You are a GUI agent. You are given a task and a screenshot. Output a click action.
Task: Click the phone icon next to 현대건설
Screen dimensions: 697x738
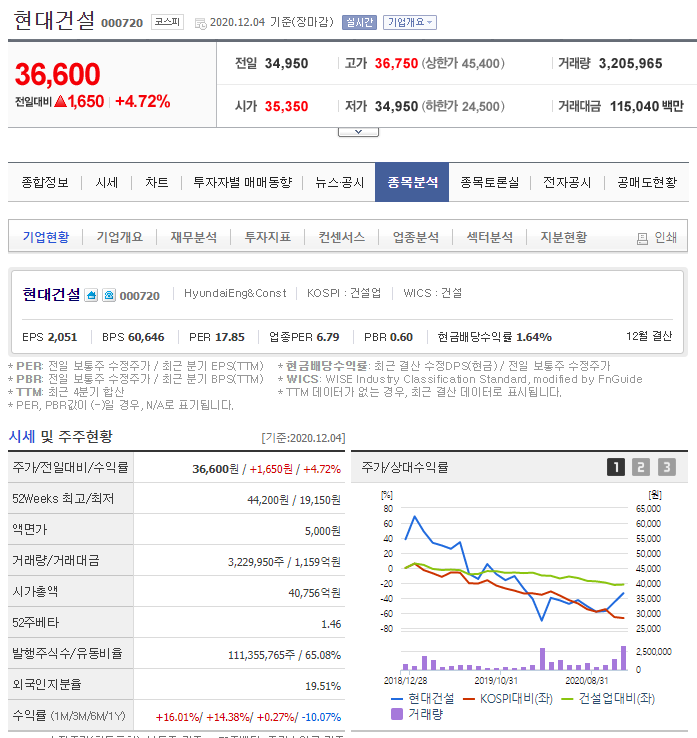pyautogui.click(x=109, y=295)
